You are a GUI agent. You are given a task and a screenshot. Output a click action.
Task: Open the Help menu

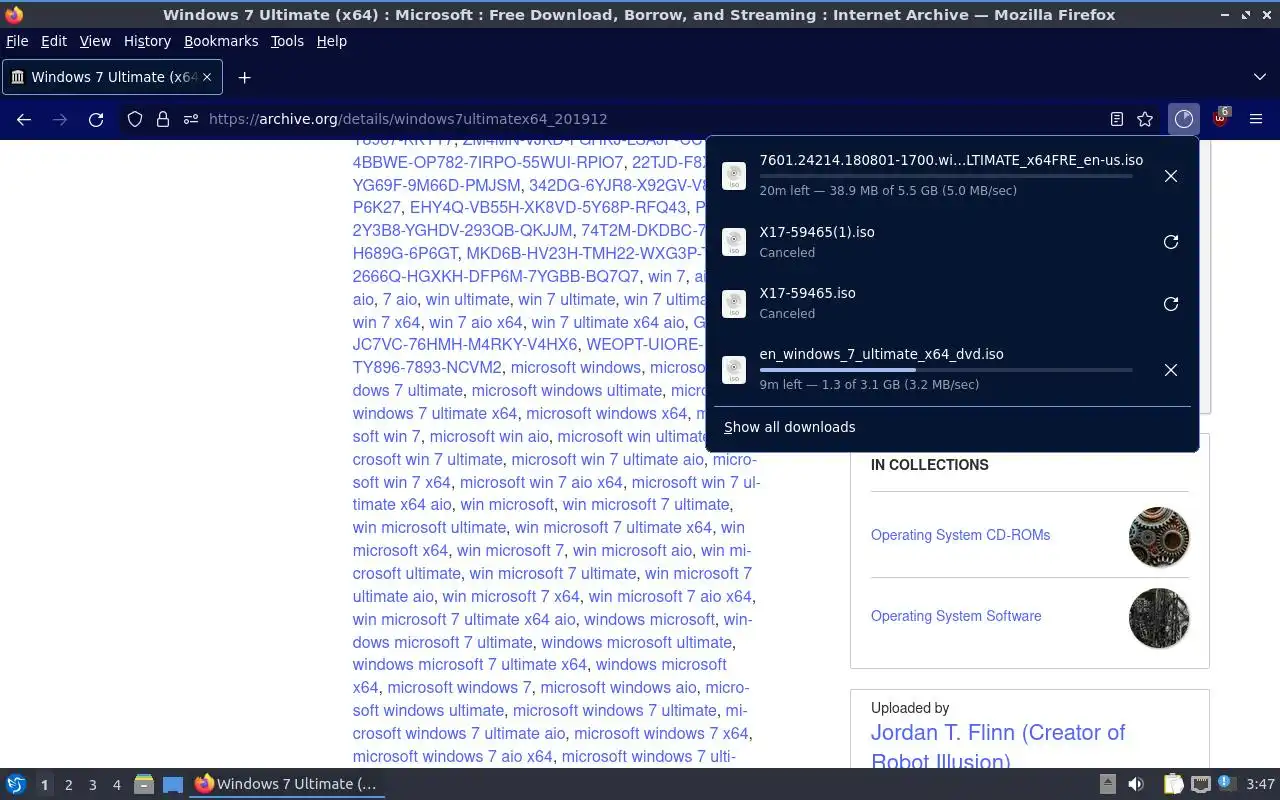click(x=332, y=41)
